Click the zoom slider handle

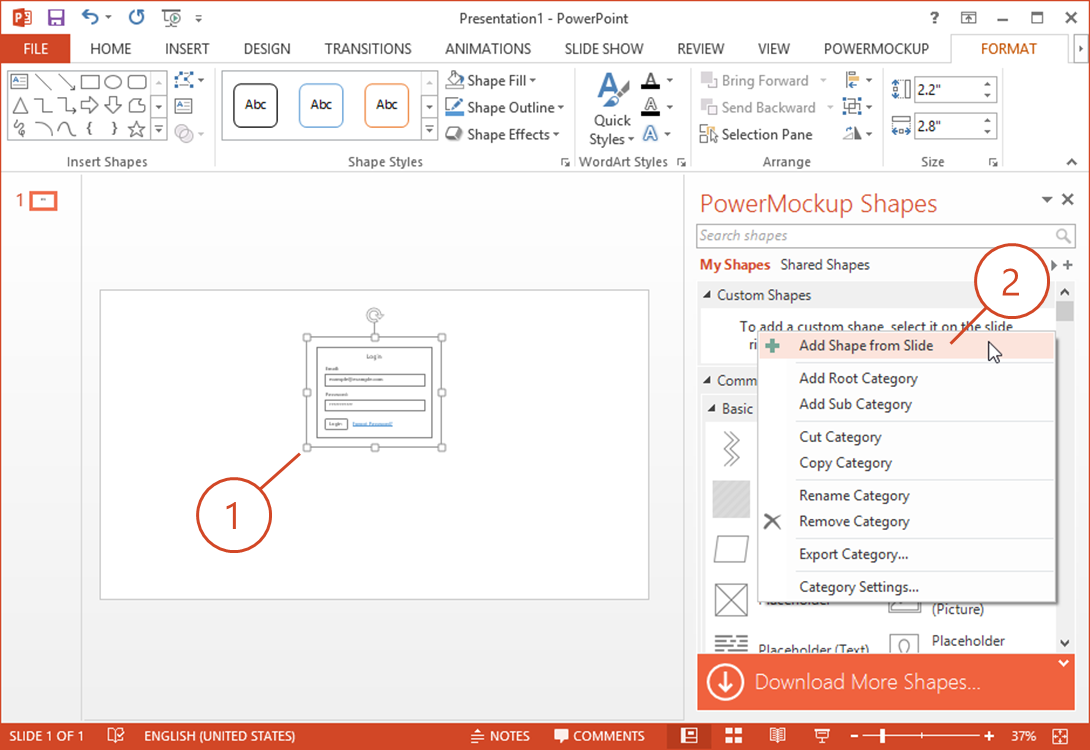pos(882,735)
